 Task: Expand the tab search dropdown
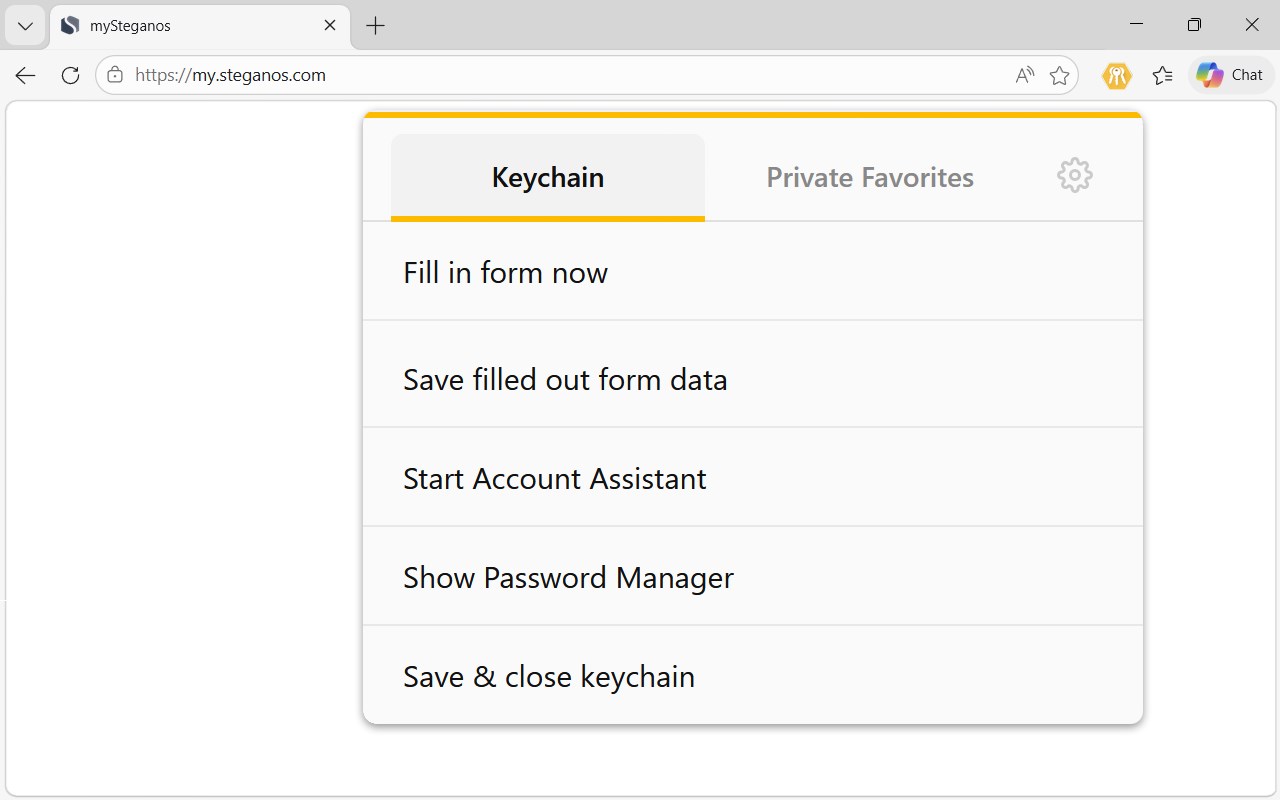click(26, 26)
